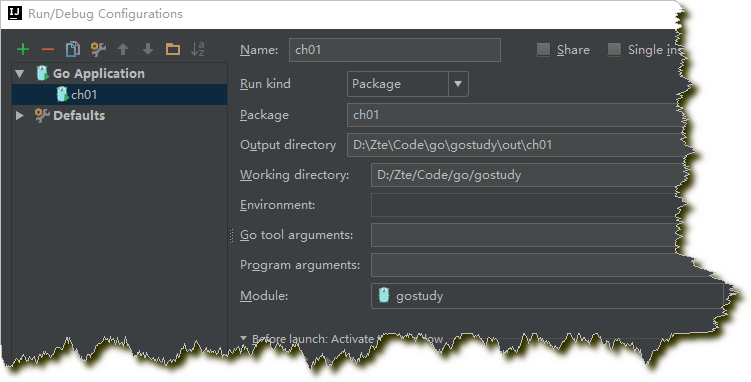Click the Program arguments field
Viewport: 751px width, 382px height.
pos(541,265)
